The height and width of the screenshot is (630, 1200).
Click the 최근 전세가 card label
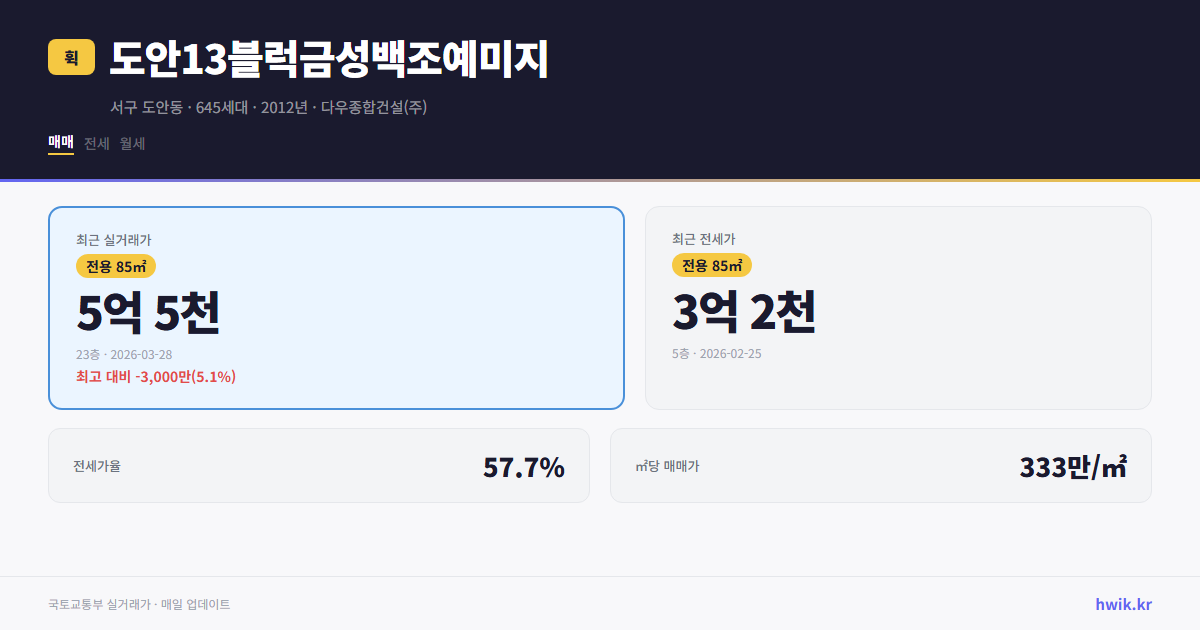tap(706, 238)
